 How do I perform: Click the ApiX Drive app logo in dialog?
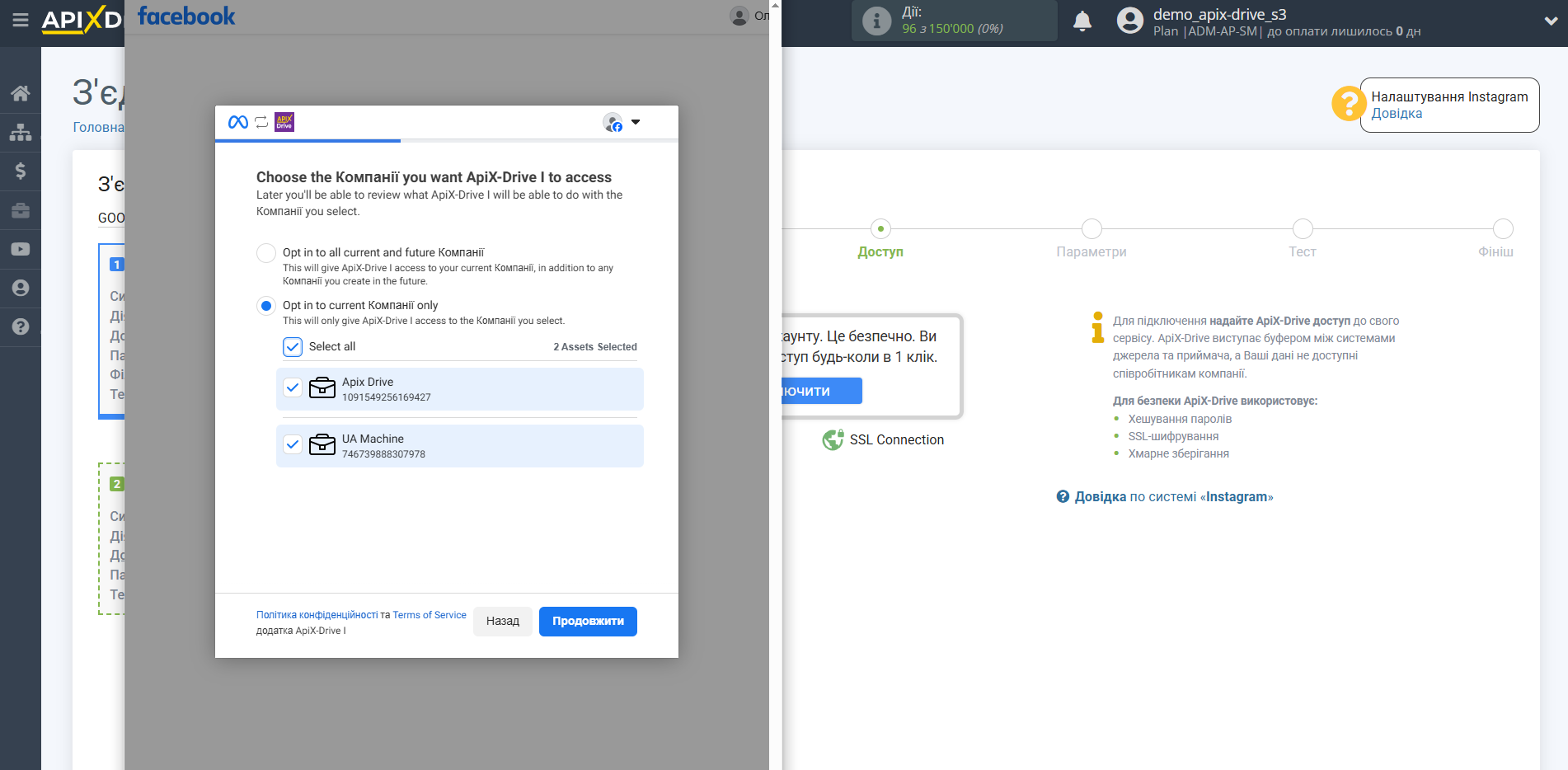284,122
